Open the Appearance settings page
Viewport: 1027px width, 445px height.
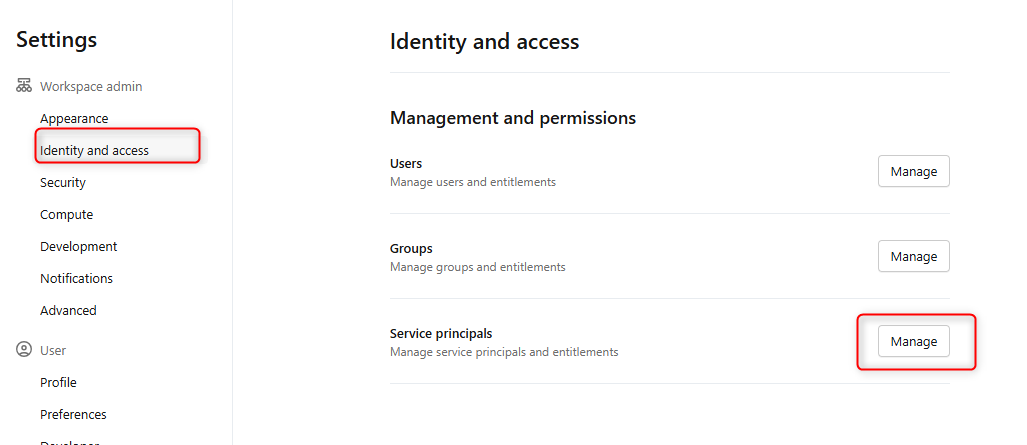[x=74, y=119]
